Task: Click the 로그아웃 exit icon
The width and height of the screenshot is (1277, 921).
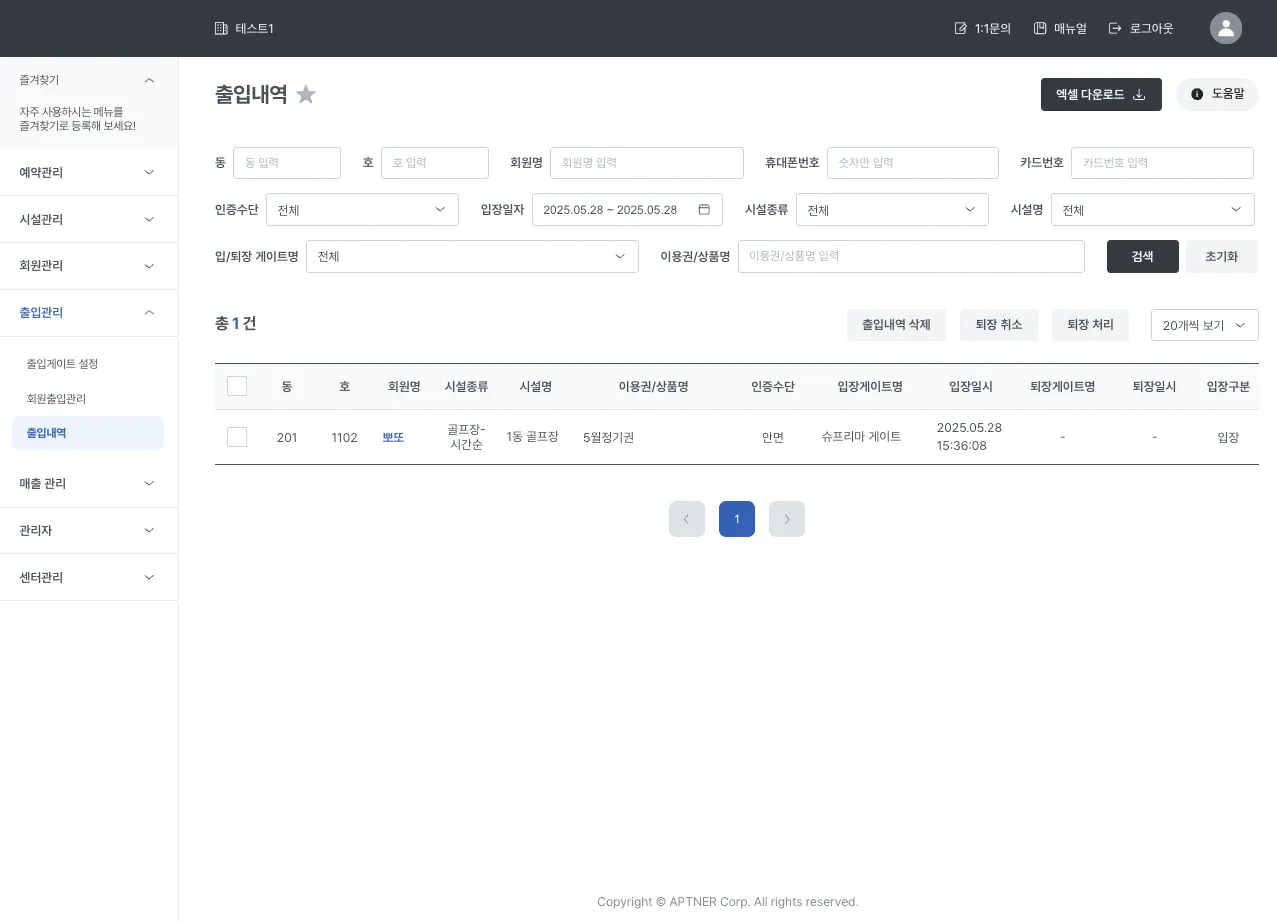Action: (x=1116, y=28)
